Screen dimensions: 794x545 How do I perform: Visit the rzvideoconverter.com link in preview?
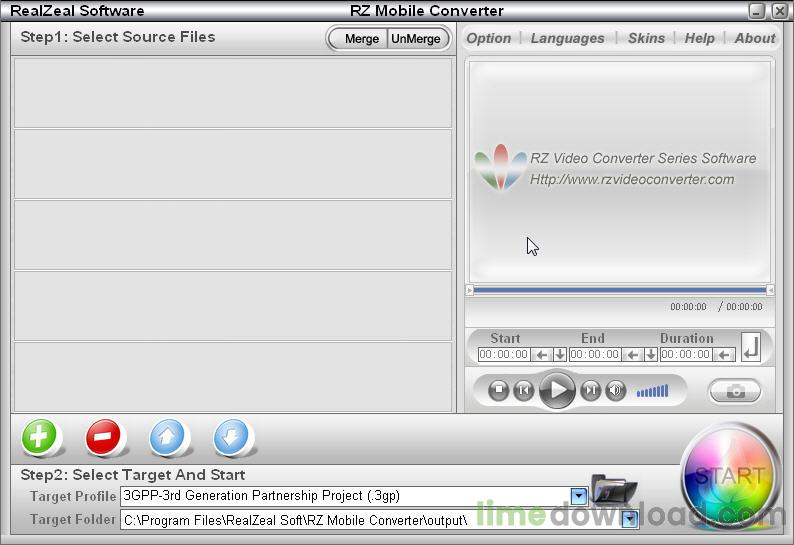click(x=632, y=179)
